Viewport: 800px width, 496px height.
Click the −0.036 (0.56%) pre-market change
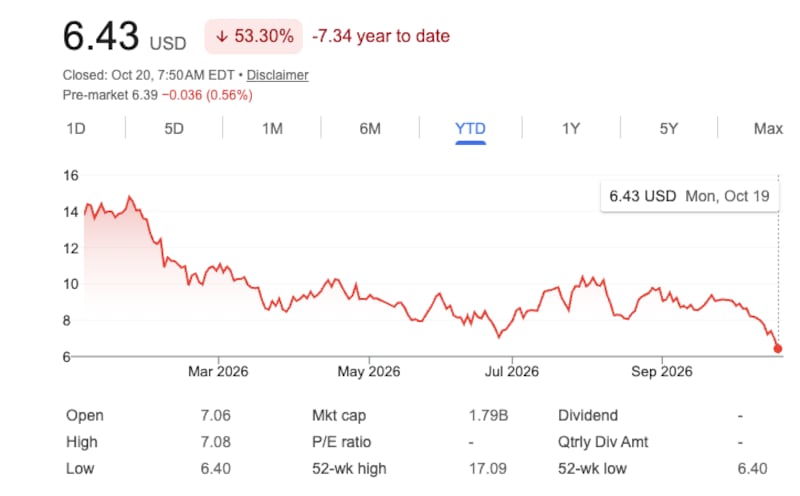tap(207, 95)
